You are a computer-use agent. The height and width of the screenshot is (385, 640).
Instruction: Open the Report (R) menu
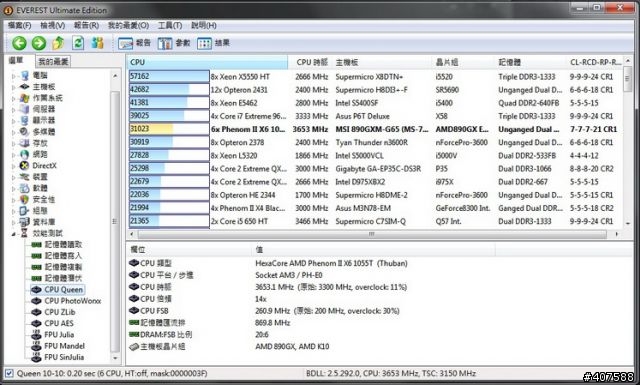point(86,25)
